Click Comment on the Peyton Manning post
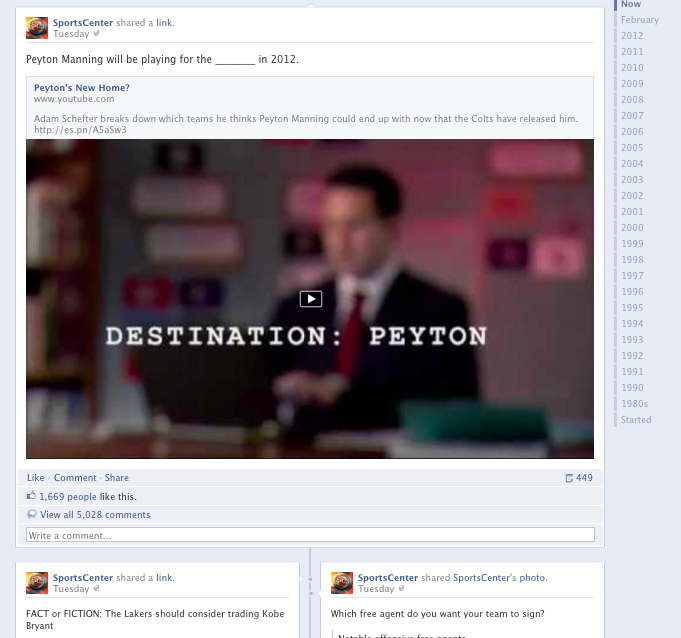This screenshot has width=681, height=638. [75, 478]
